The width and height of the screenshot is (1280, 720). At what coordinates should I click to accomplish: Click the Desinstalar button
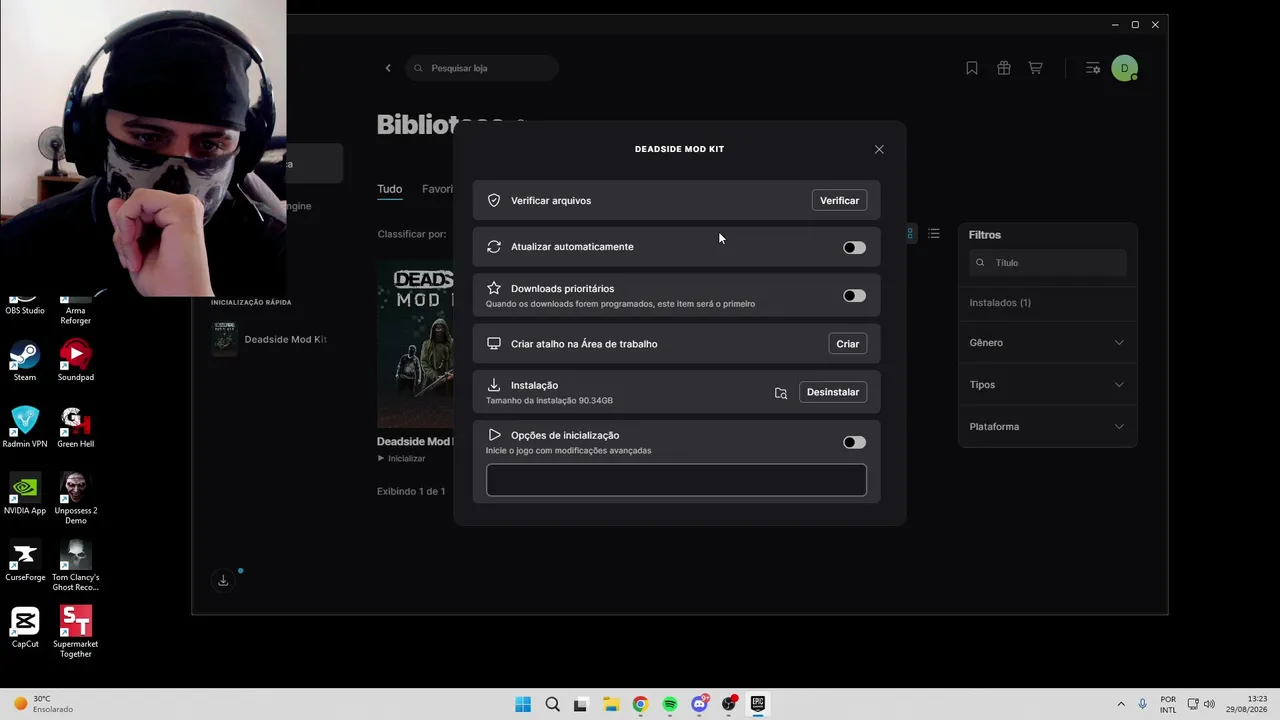[833, 392]
